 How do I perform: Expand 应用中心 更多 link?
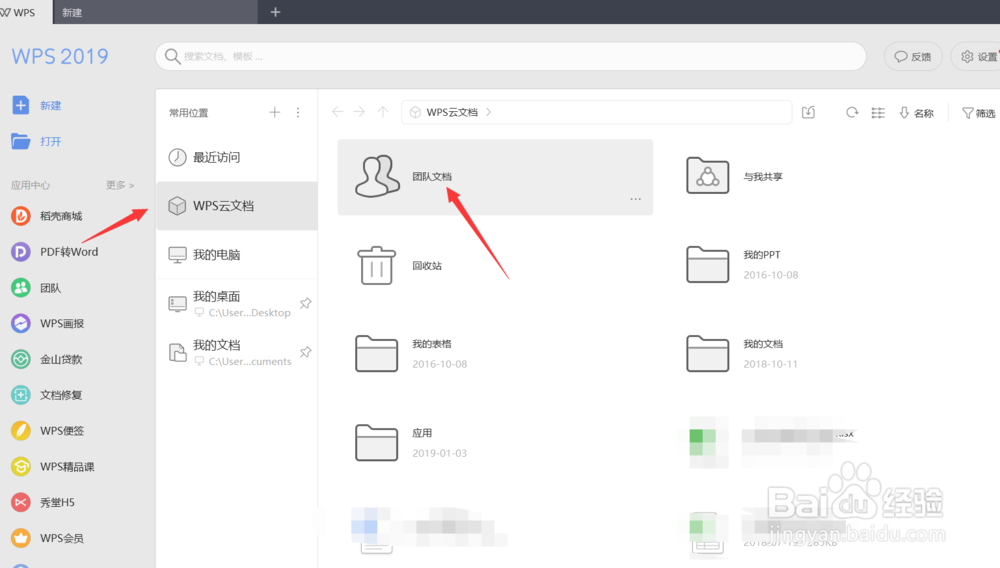tap(120, 185)
